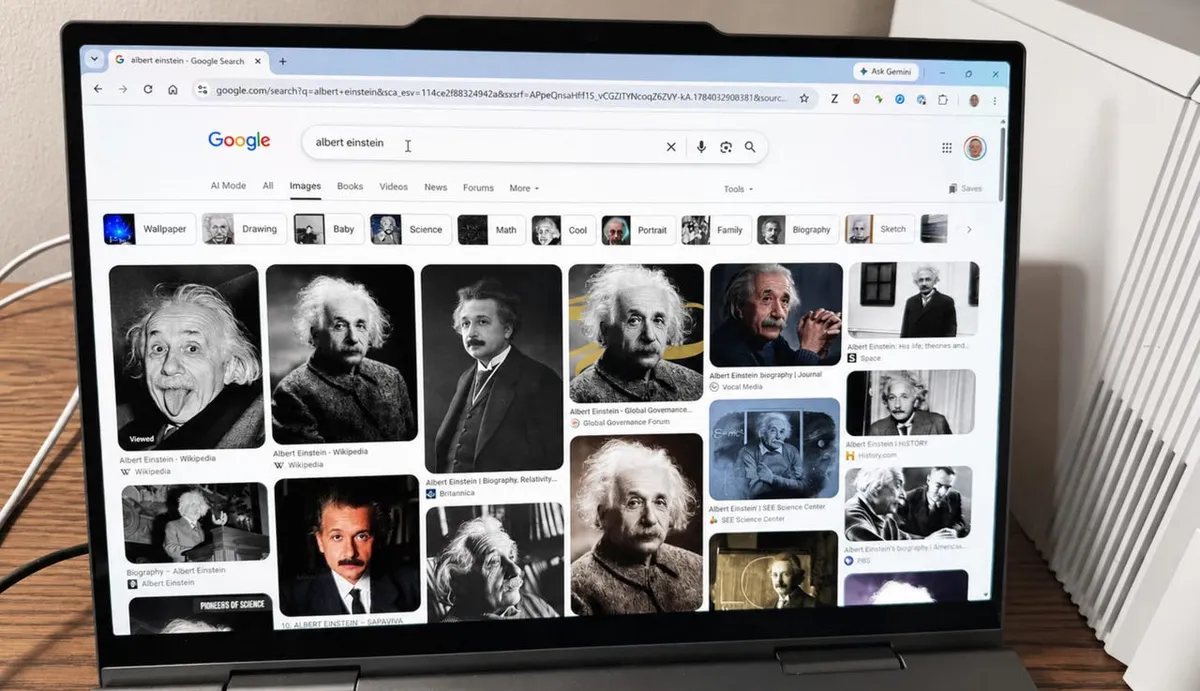Switch to AI Mode tab
1200x691 pixels.
228,186
